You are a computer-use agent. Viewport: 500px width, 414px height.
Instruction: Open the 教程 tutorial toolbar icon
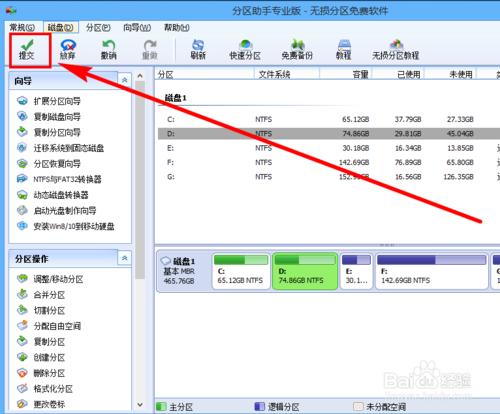[x=344, y=50]
